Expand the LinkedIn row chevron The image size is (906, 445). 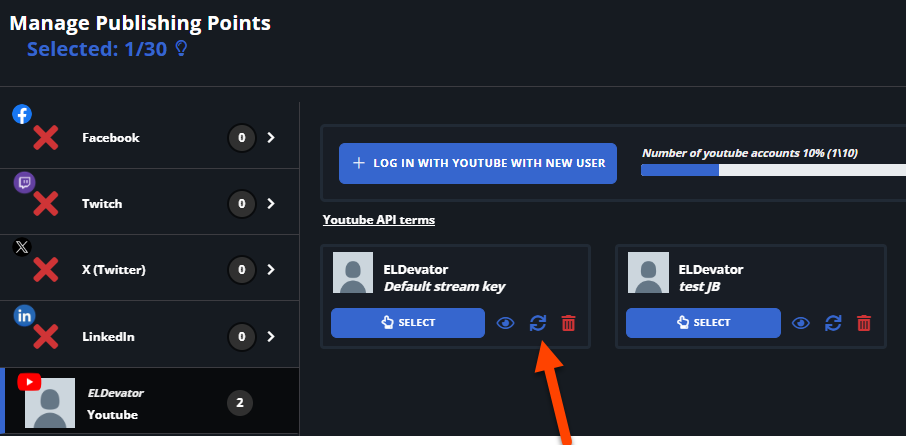[271, 336]
